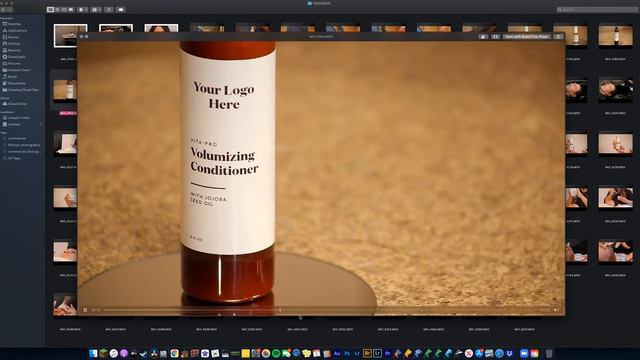Launch Lightroom Classic from the Dock
This screenshot has height=360, width=640.
(378, 353)
